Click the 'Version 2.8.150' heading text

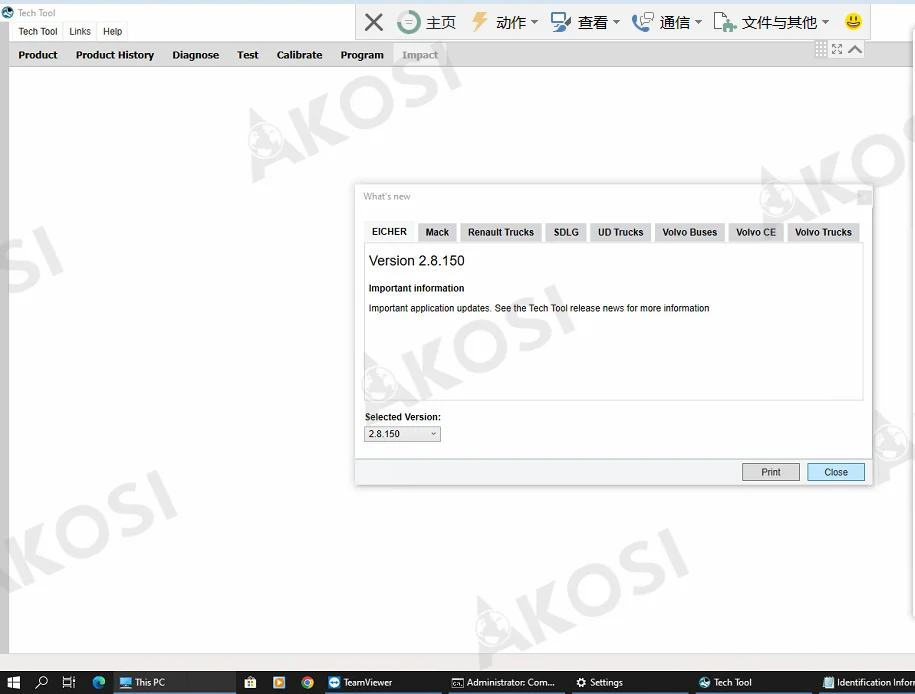point(417,261)
